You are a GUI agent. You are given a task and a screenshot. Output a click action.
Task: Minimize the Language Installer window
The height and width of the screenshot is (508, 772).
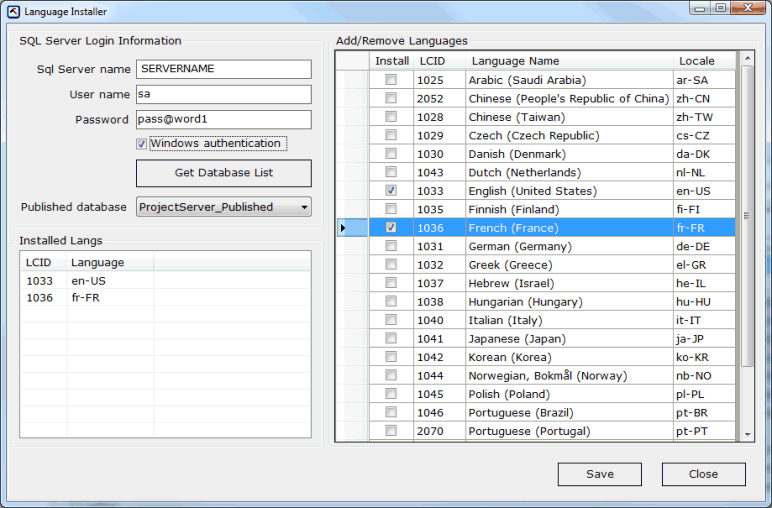click(700, 8)
